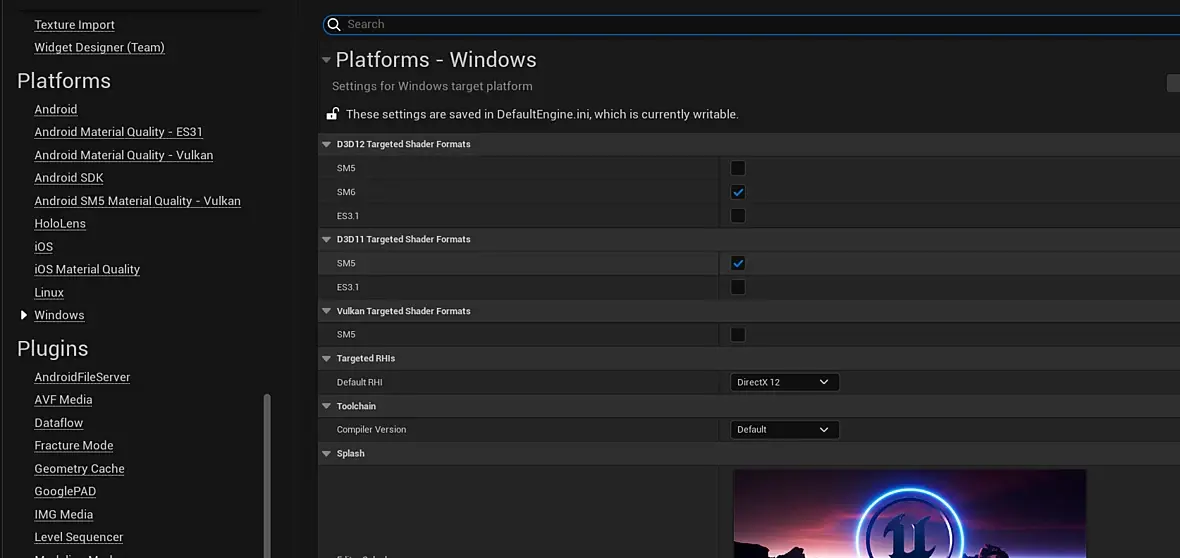The image size is (1180, 558).
Task: Collapse the Platforms - Windows header arrow
Action: 326,60
